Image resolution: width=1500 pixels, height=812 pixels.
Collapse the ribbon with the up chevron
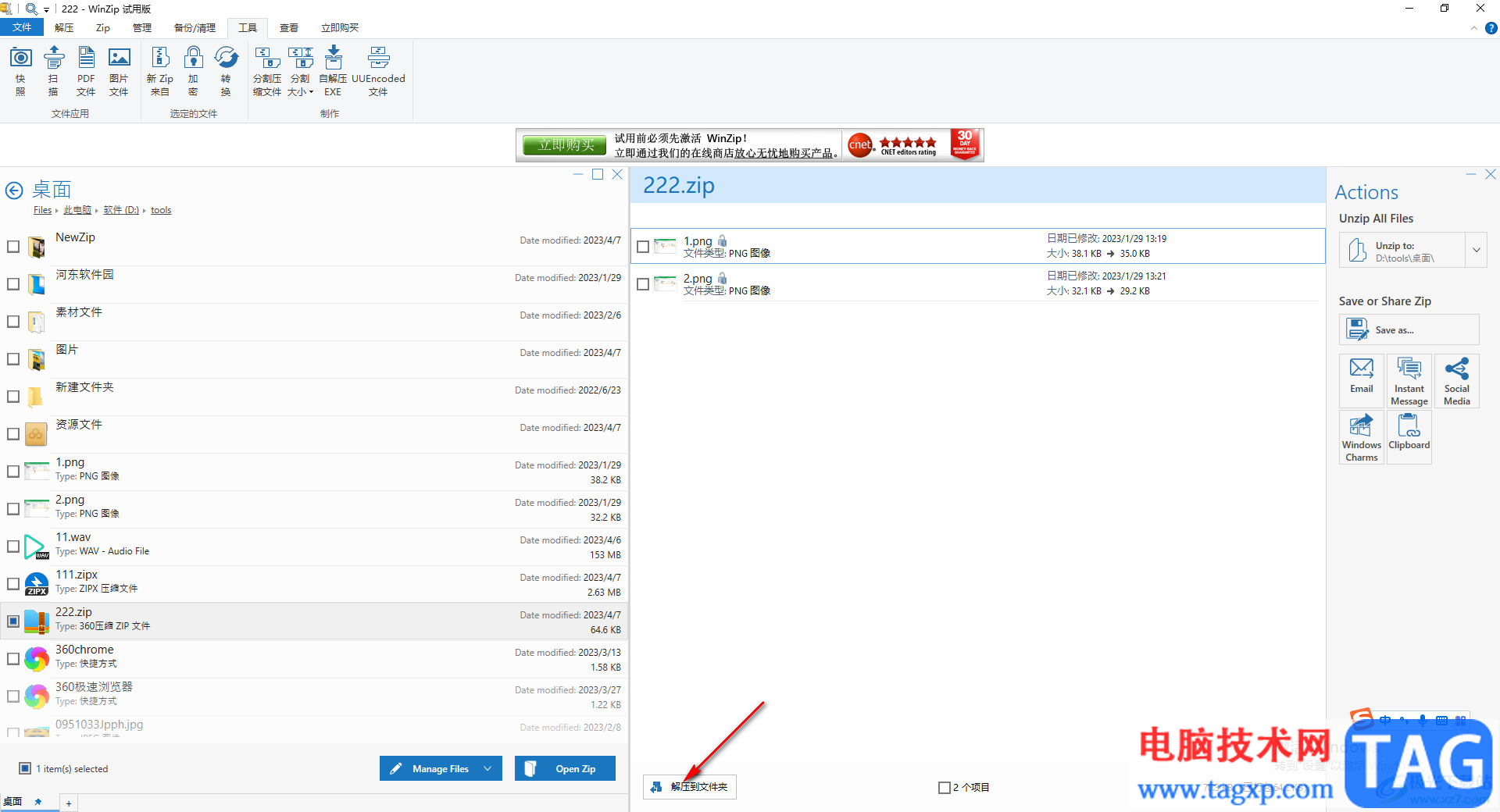tap(1474, 28)
